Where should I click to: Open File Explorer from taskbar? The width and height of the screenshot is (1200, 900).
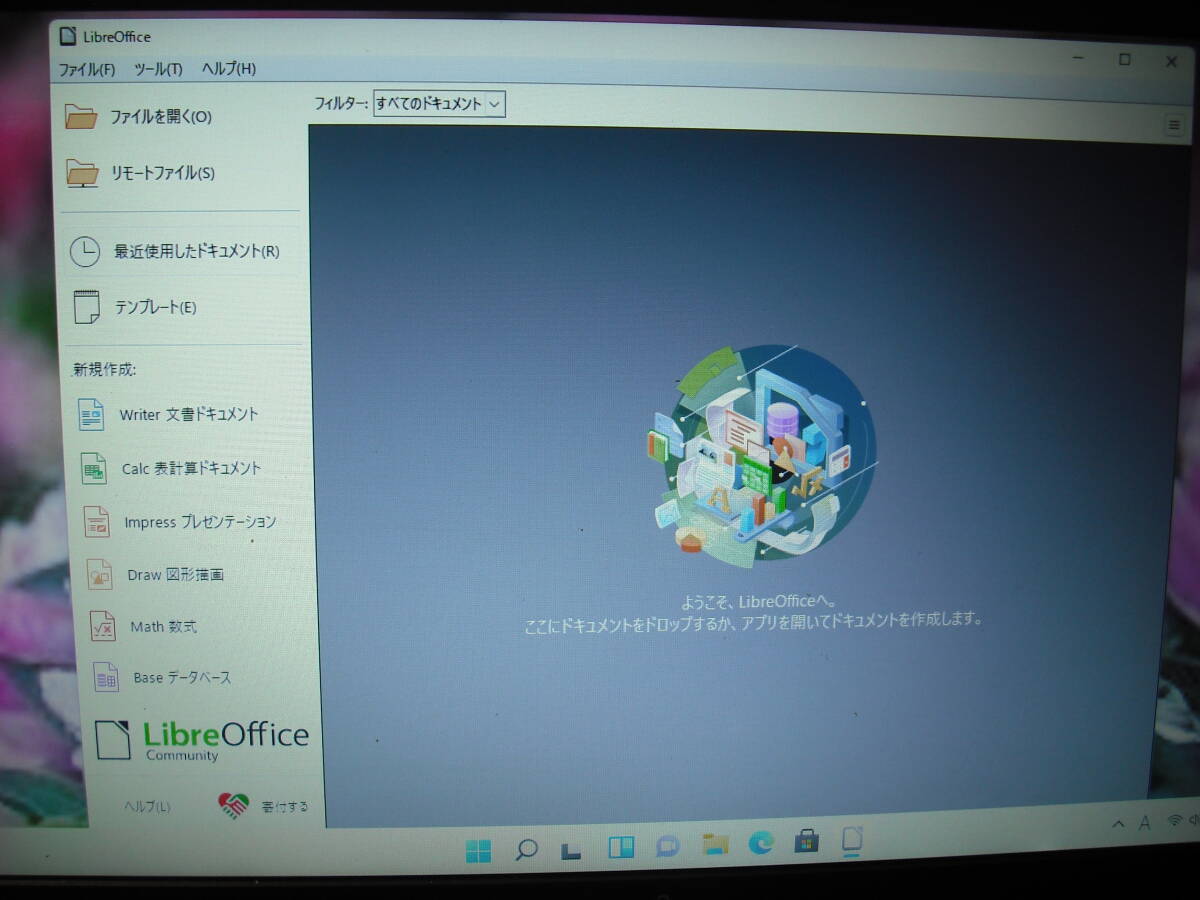point(714,845)
